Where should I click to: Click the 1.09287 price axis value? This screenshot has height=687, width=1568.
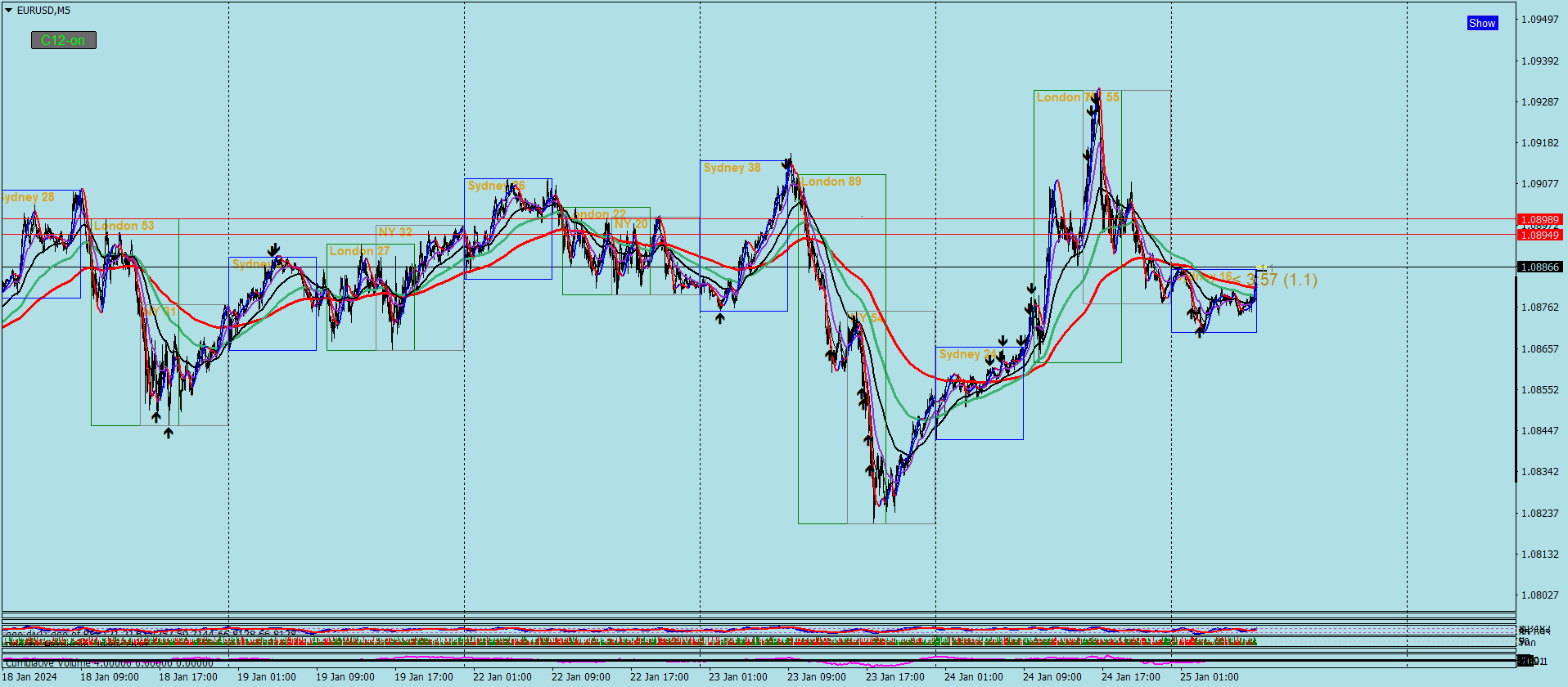coord(1539,101)
